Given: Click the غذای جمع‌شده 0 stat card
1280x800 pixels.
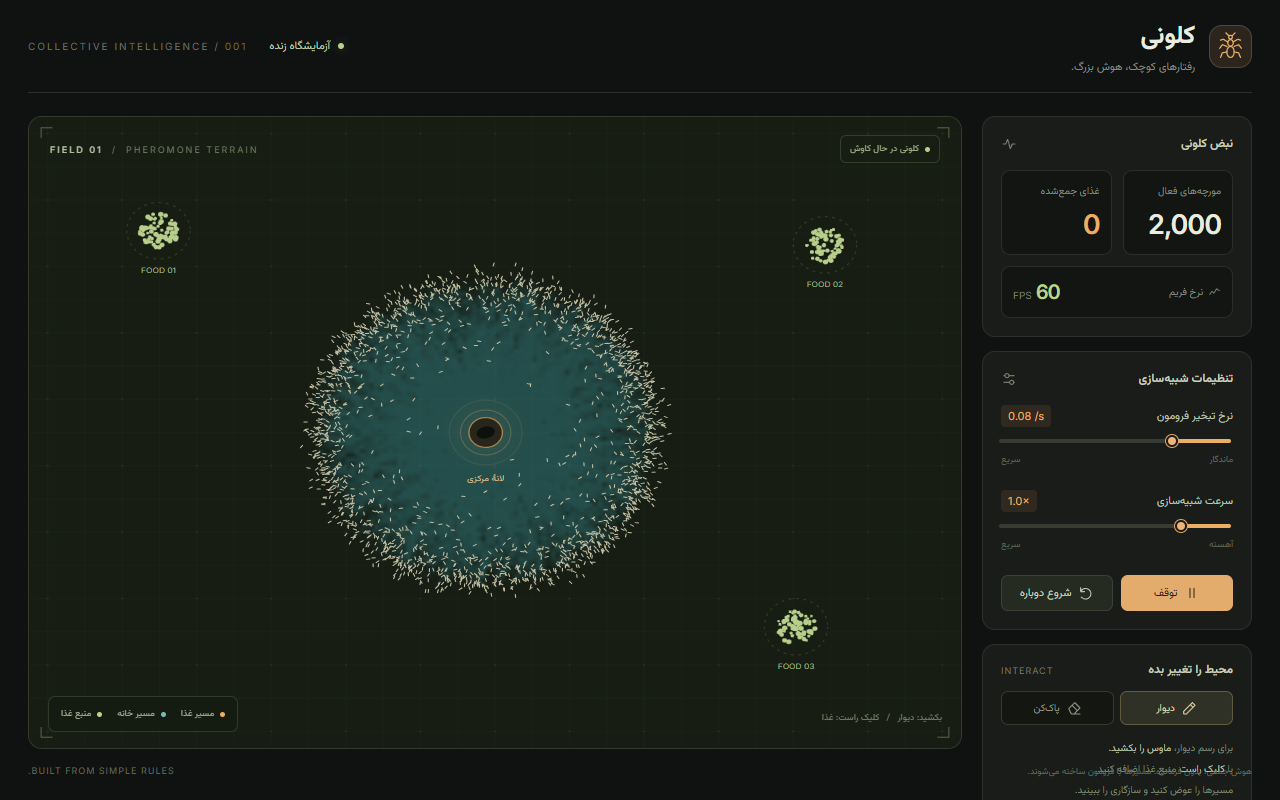Looking at the screenshot, I should 1056,212.
